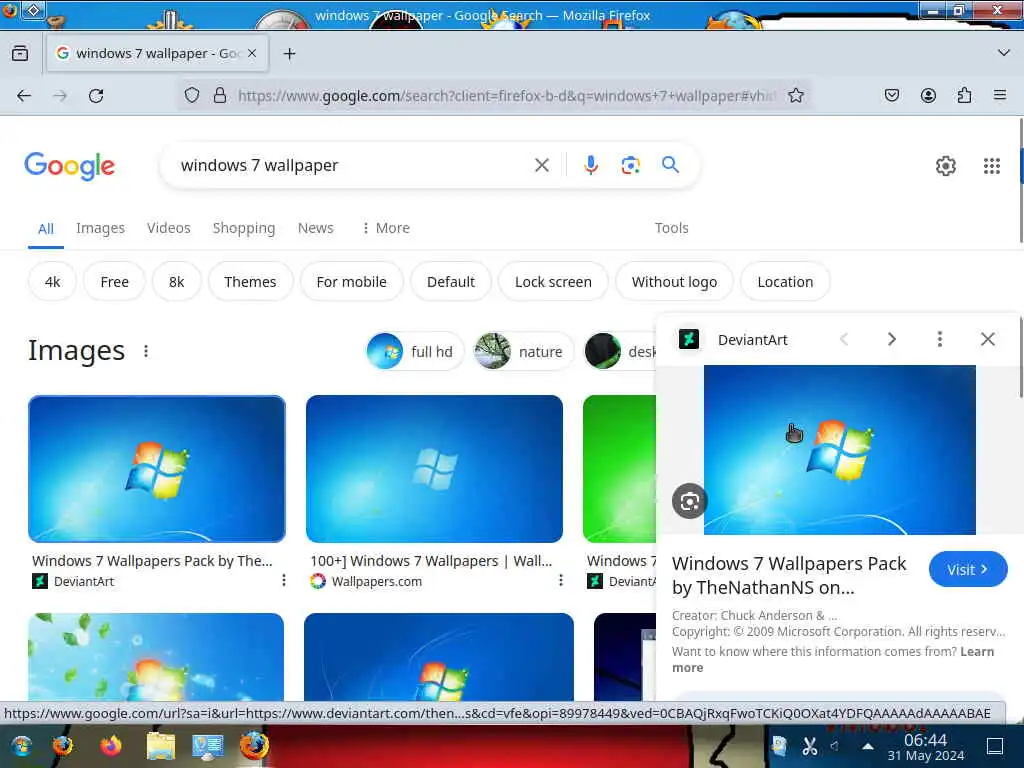The height and width of the screenshot is (768, 1024).
Task: Click the Google search box text
Action: coord(259,165)
